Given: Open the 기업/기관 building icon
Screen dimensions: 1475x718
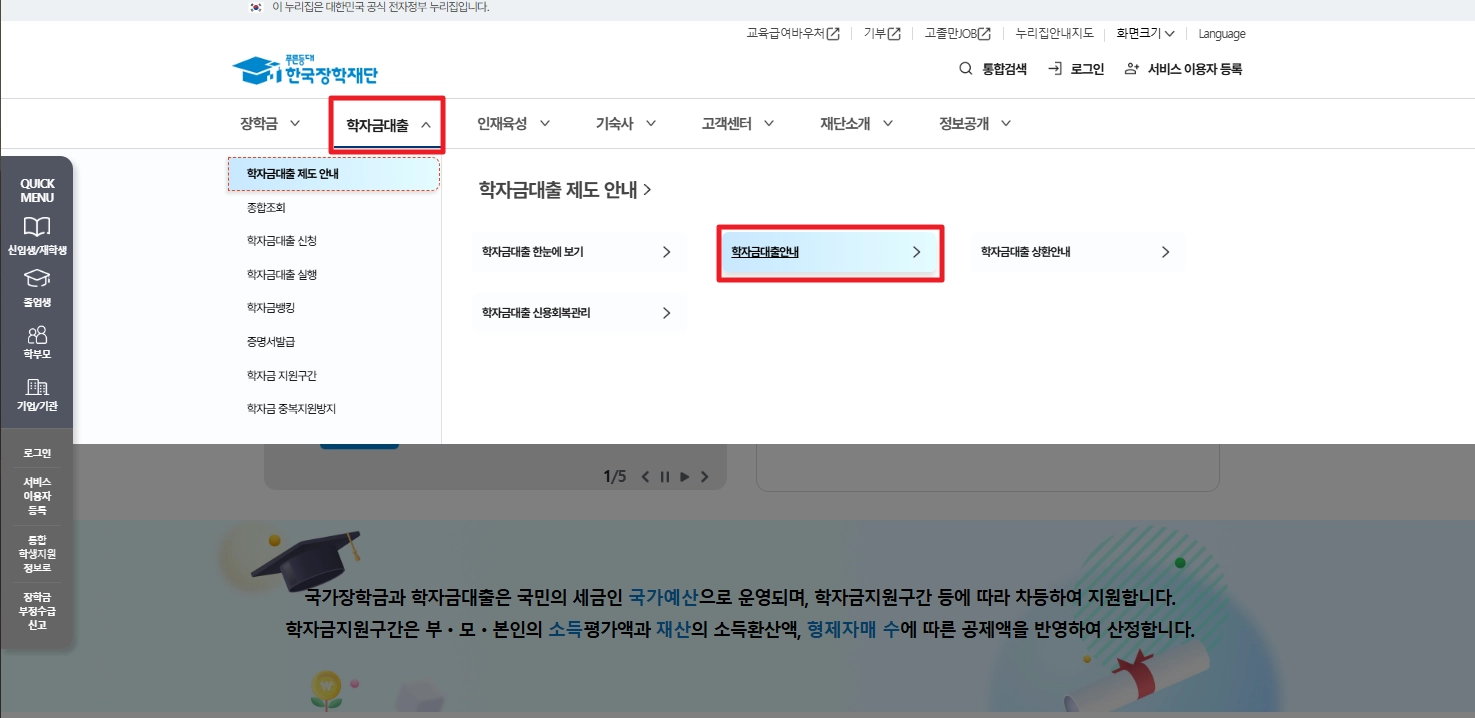Looking at the screenshot, I should coord(36,388).
